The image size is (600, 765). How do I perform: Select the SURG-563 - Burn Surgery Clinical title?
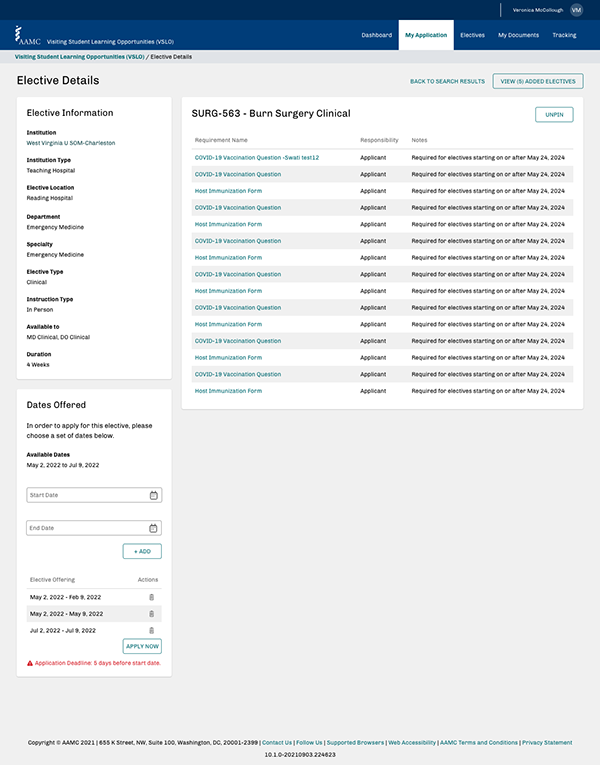click(x=271, y=114)
